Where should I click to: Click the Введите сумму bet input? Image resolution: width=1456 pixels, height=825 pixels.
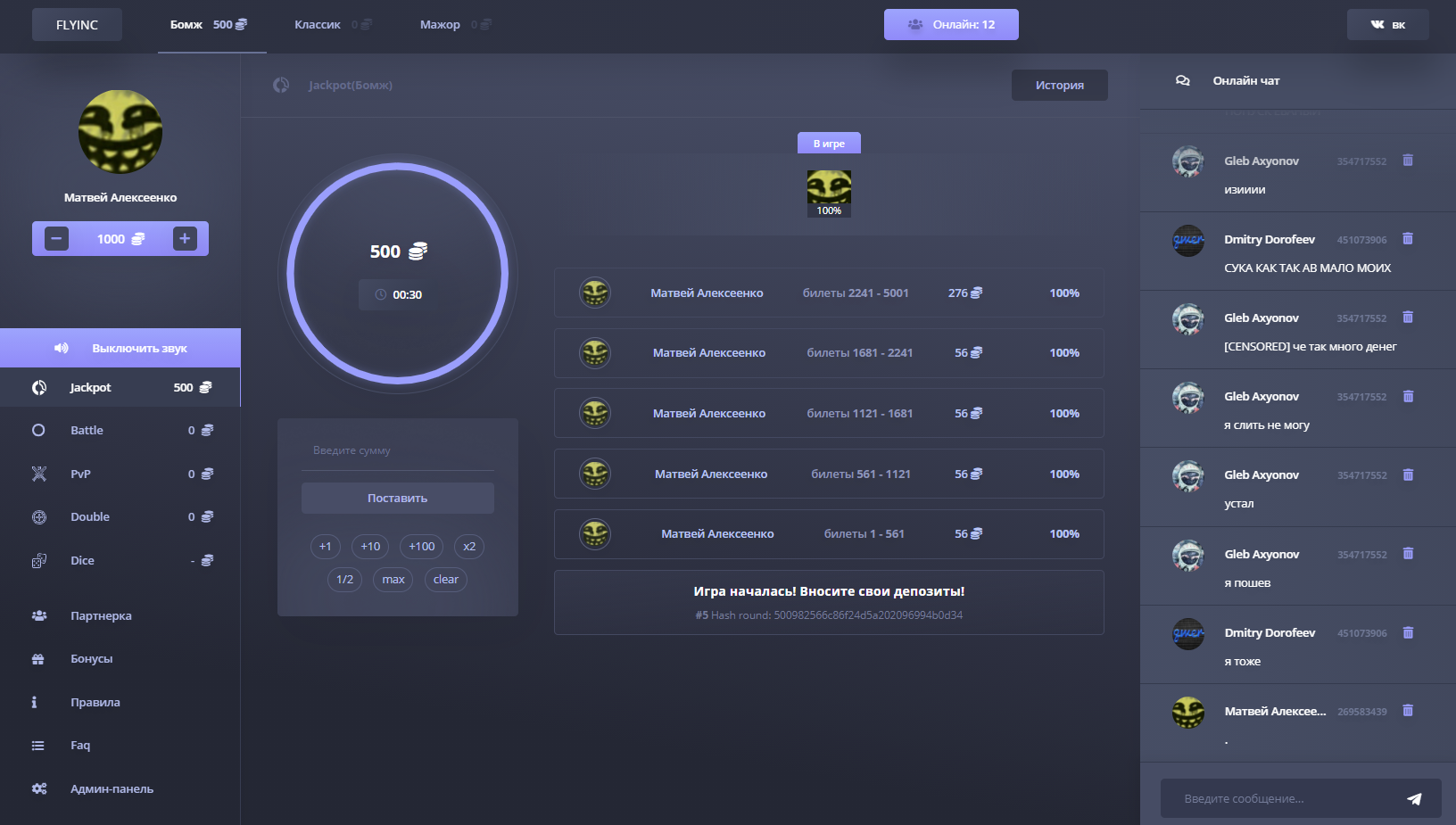point(397,451)
